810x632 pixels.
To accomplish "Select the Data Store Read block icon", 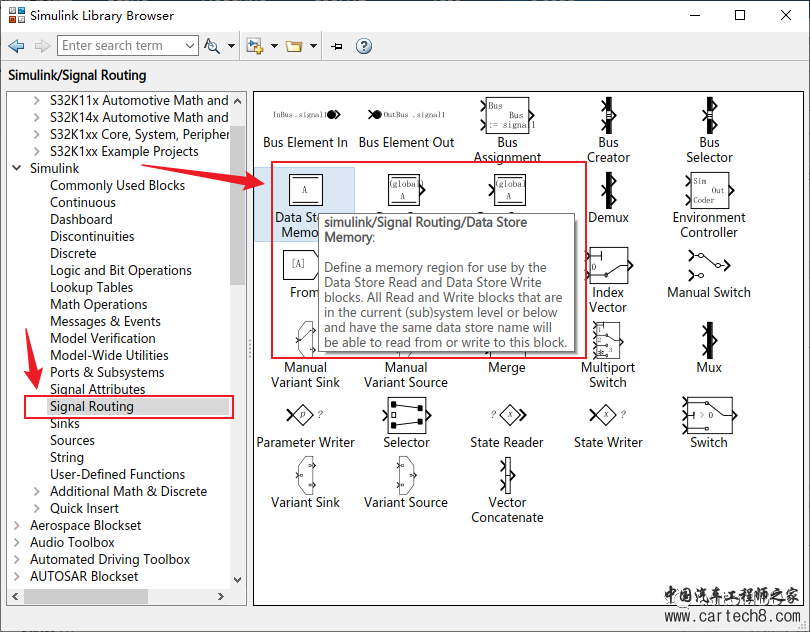I will [x=406, y=190].
